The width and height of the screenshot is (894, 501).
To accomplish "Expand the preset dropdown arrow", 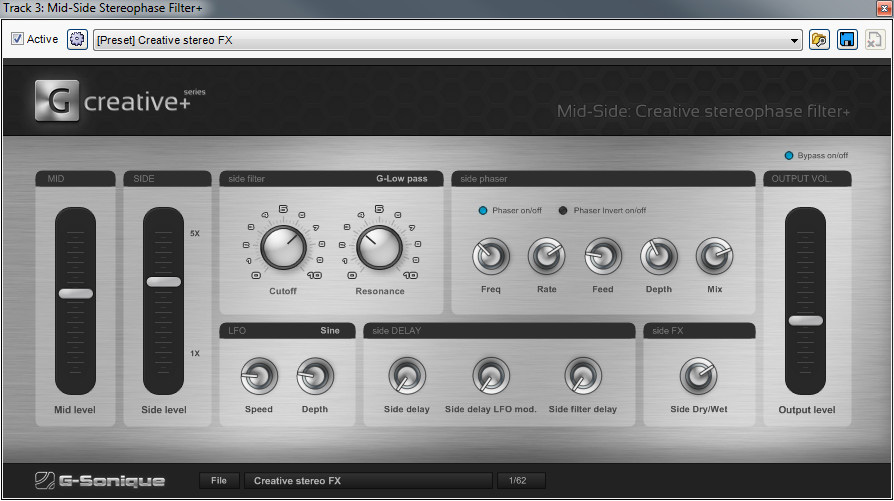I will 794,40.
